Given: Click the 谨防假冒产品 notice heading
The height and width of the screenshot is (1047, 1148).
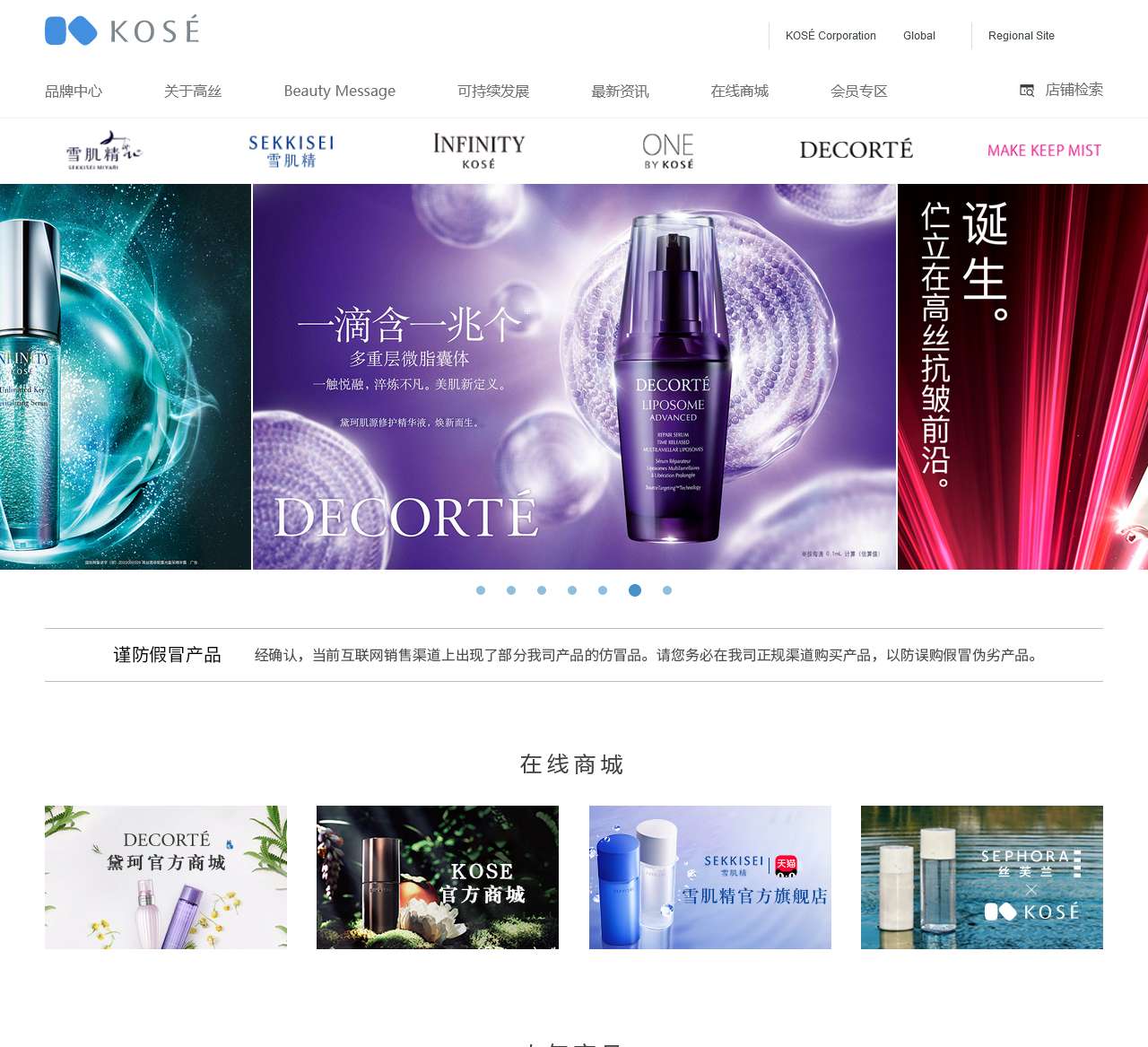Looking at the screenshot, I should [167, 655].
